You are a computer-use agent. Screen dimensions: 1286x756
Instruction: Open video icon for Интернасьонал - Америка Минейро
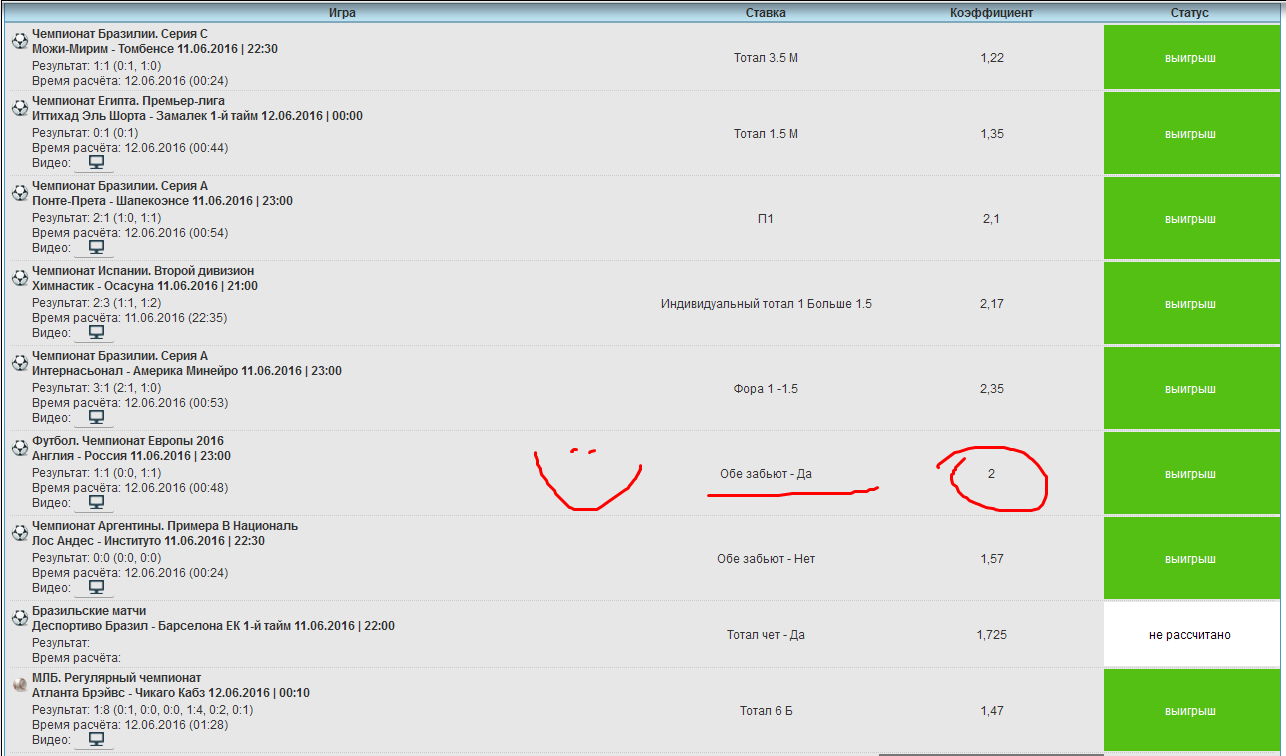[x=96, y=418]
